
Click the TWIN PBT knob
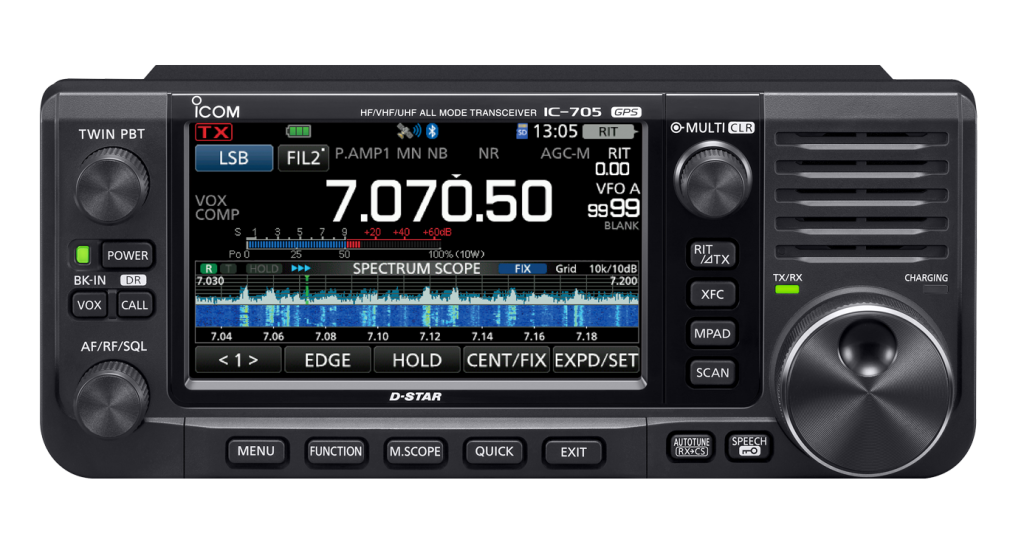point(112,186)
